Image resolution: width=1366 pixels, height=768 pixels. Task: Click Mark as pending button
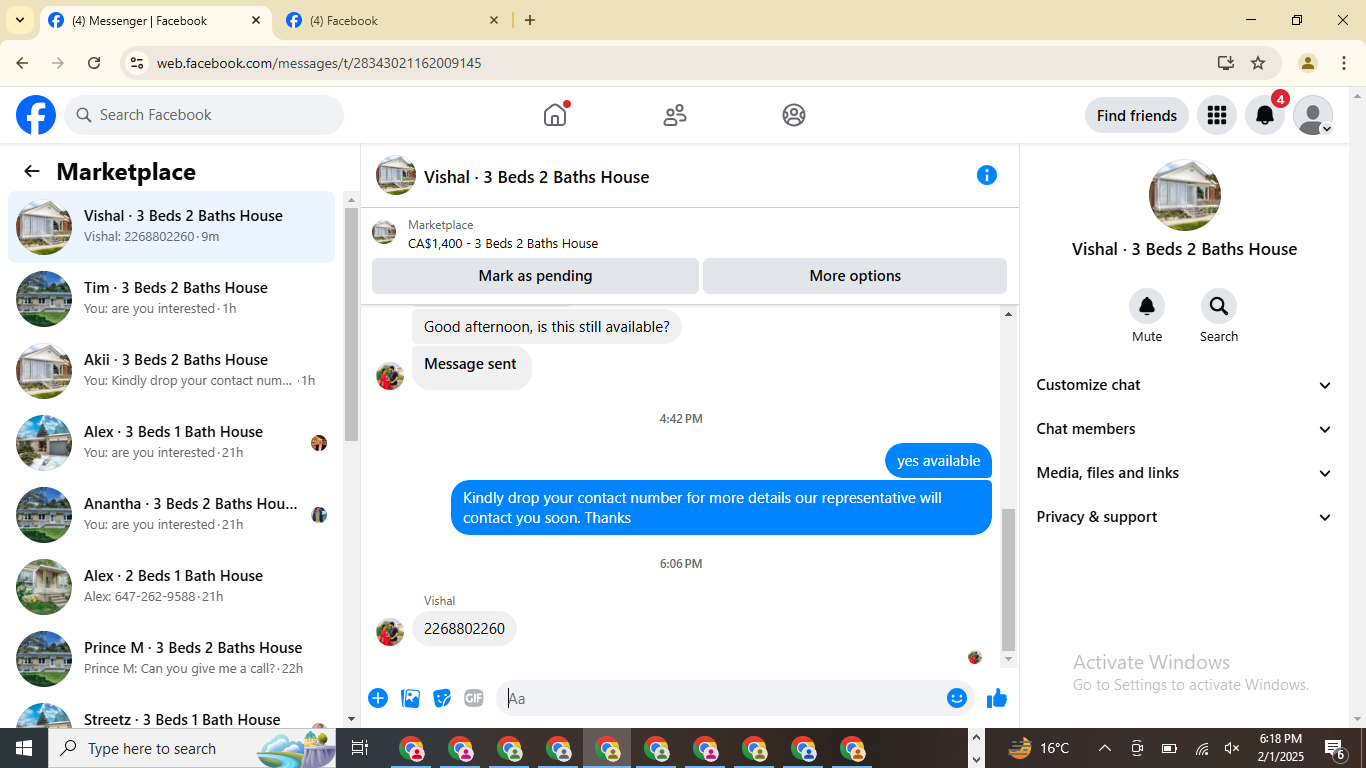[535, 276]
